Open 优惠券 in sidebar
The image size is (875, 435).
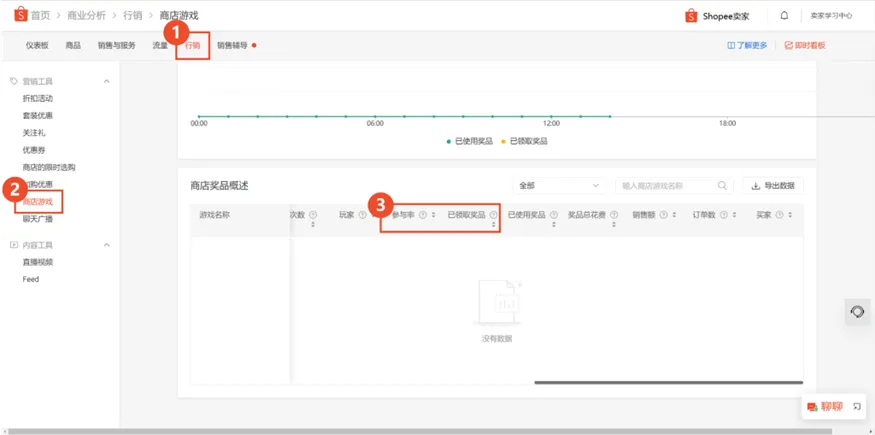[34, 150]
